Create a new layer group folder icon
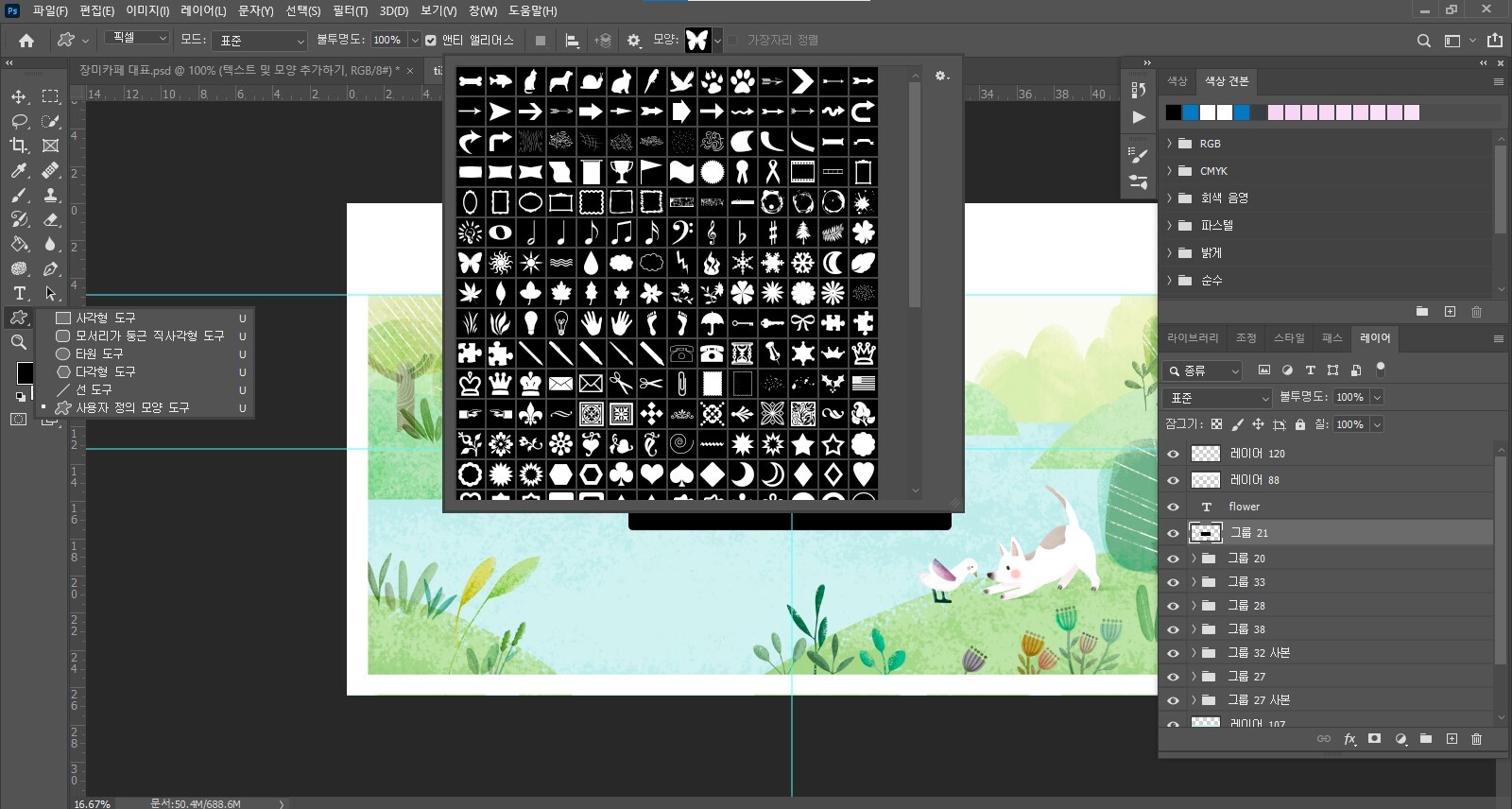This screenshot has height=809, width=1512. click(x=1425, y=739)
